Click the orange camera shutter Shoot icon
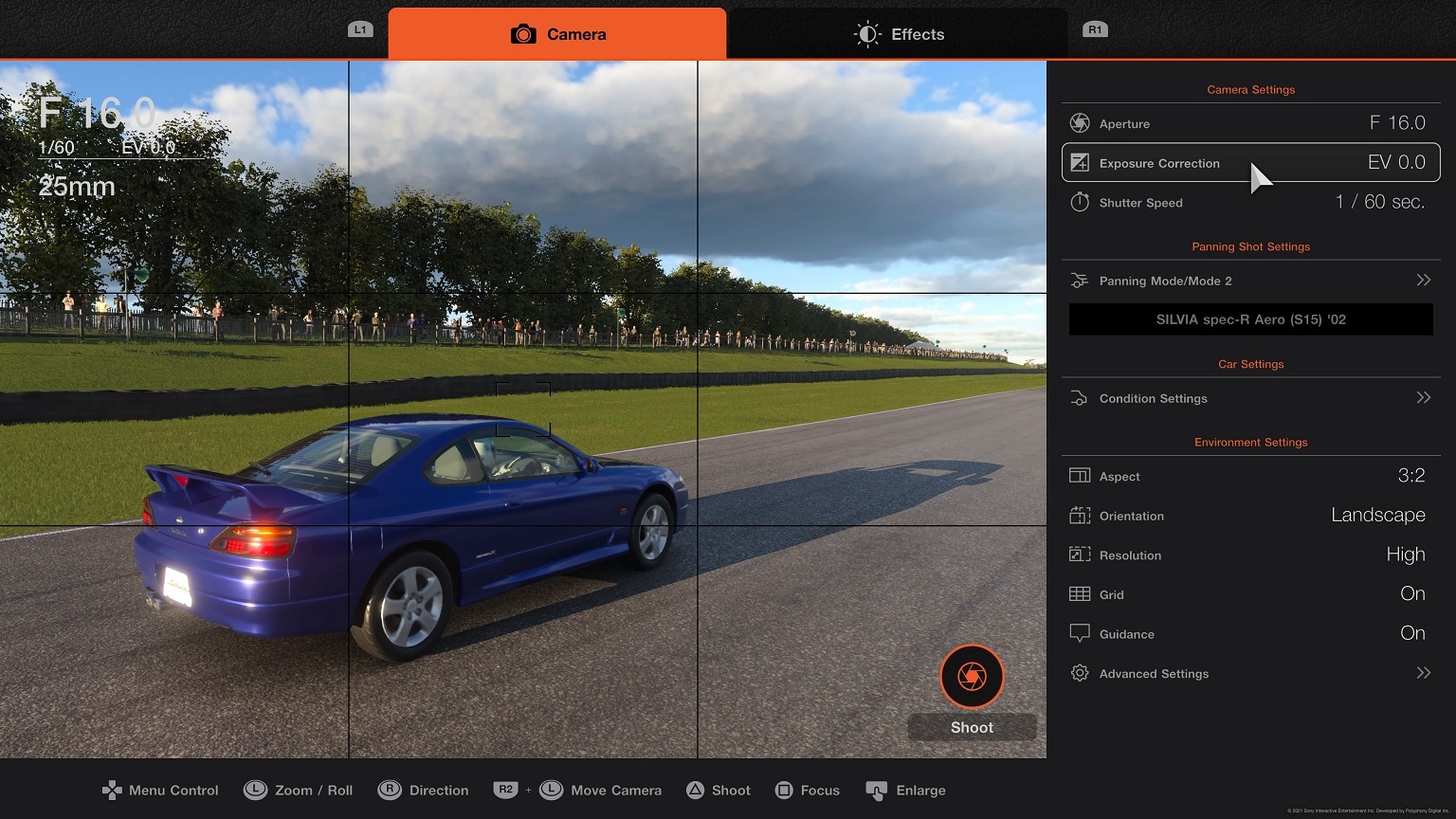The image size is (1456, 819). (972, 677)
